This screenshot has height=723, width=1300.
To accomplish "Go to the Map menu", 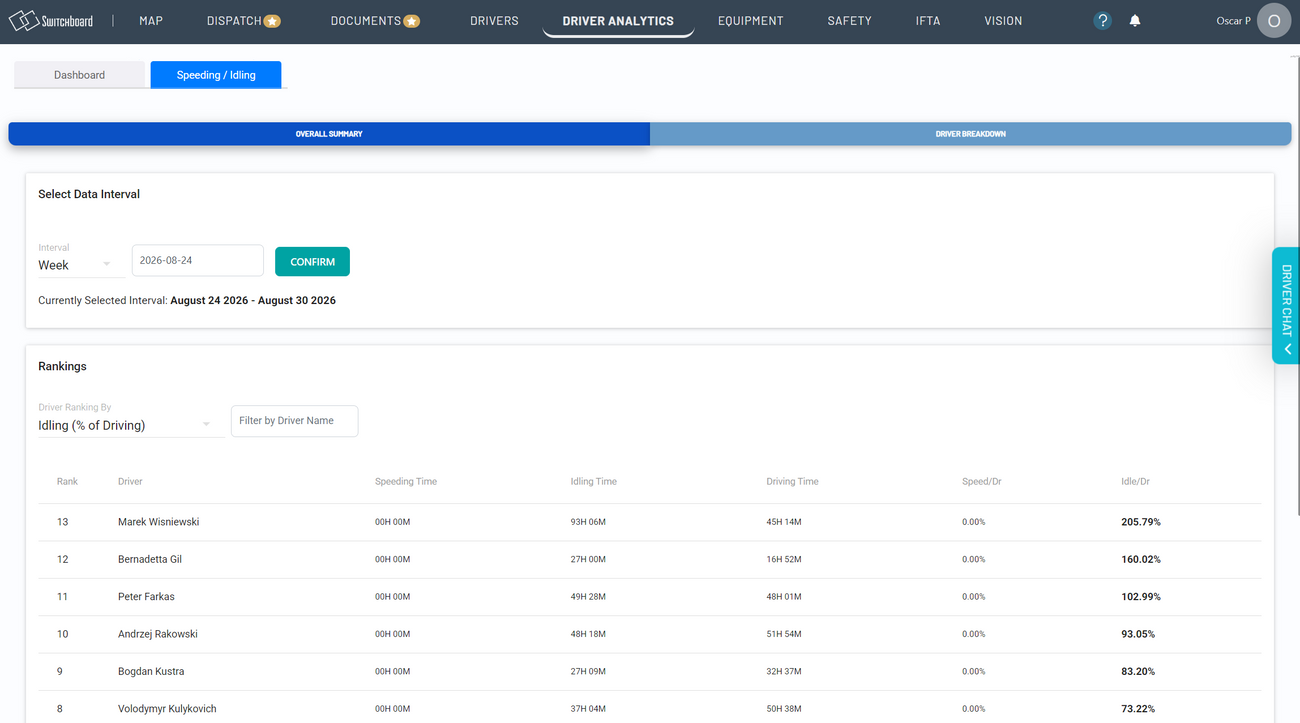I will point(151,20).
